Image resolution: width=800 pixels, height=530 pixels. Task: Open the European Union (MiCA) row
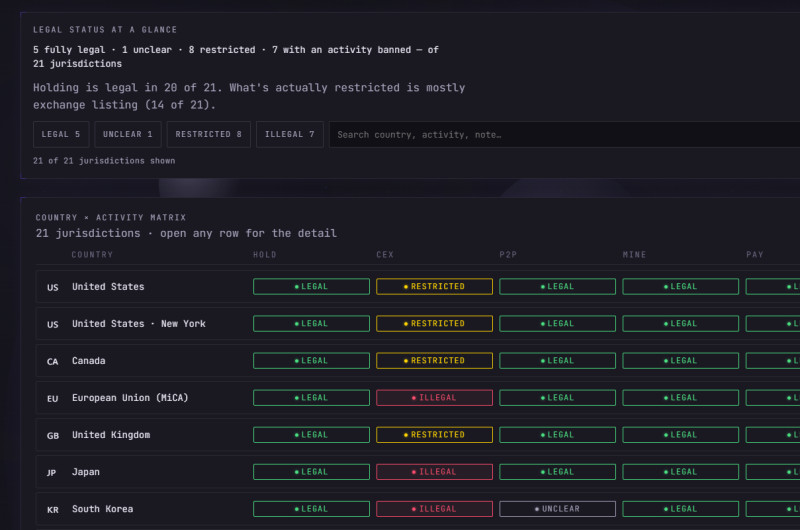click(418, 398)
